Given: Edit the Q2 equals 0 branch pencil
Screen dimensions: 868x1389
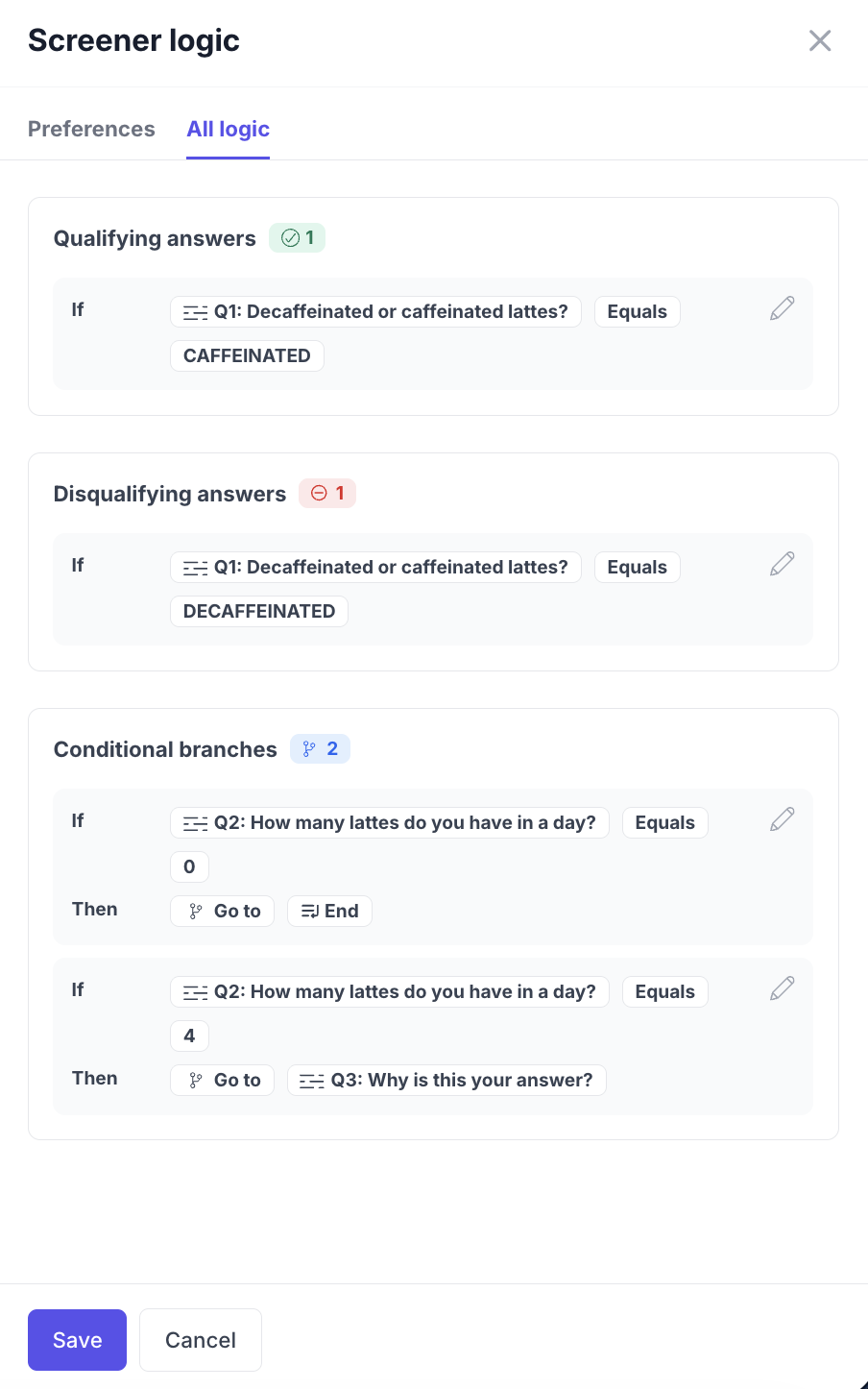Looking at the screenshot, I should [x=783, y=819].
